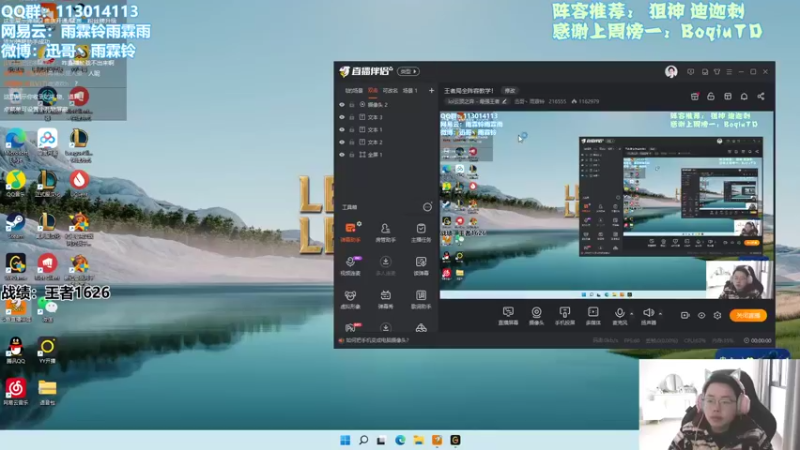Select 腾讯QQ desktop shortcut

click(15, 350)
